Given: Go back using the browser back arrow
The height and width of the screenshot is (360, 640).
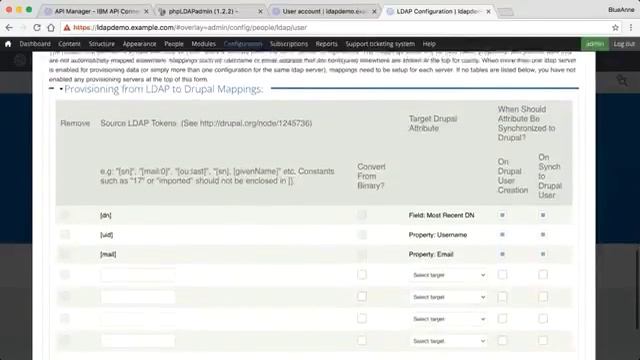Looking at the screenshot, I should pyautogui.click(x=9, y=27).
